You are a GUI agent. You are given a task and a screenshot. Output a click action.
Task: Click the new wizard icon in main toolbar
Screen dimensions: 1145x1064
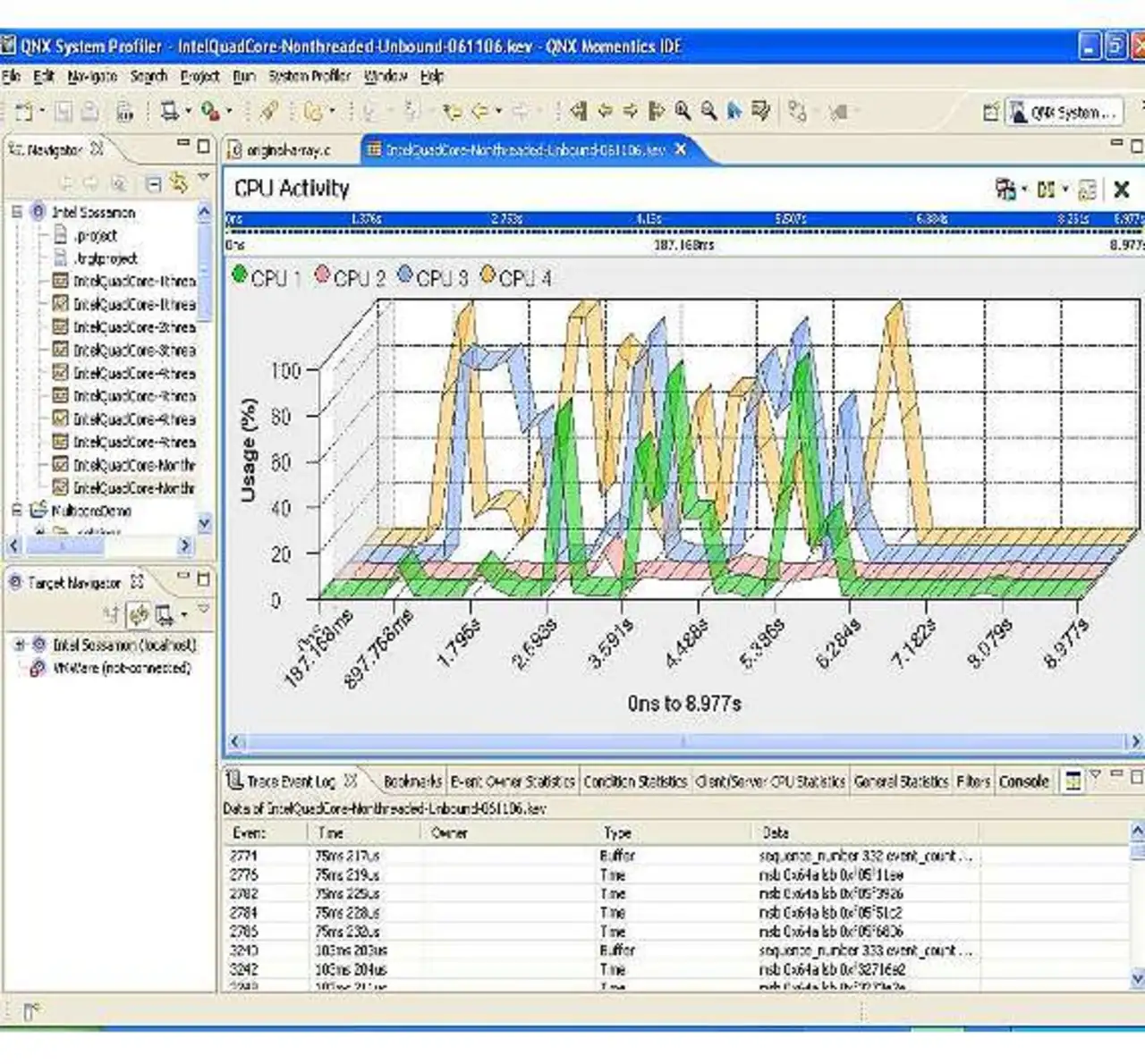(x=24, y=112)
